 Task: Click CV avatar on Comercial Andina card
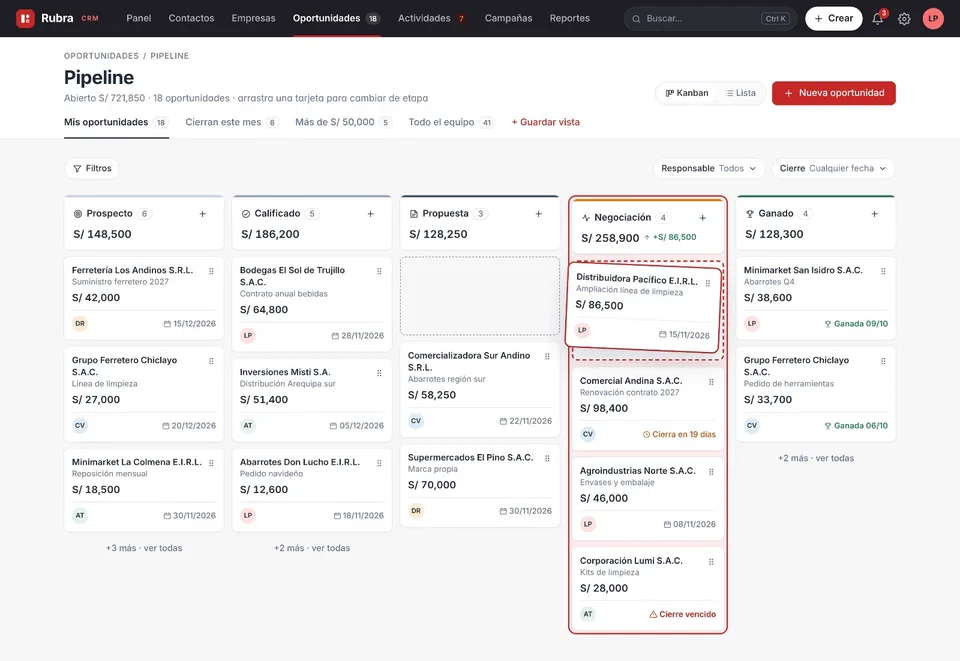coord(588,434)
